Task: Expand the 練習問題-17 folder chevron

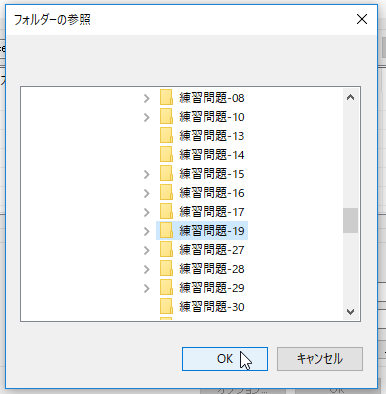Action: pos(147,212)
